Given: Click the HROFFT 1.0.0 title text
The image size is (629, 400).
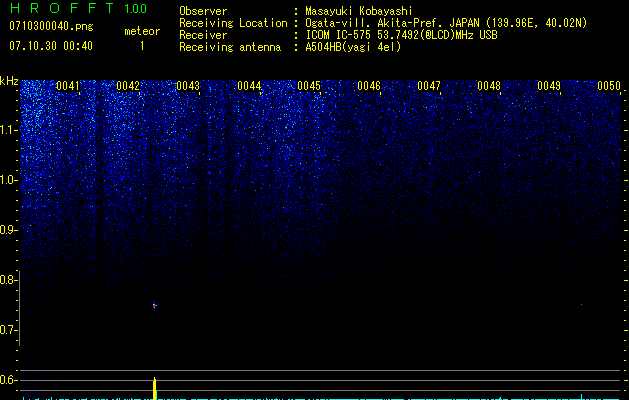Looking at the screenshot, I should pos(78,8).
